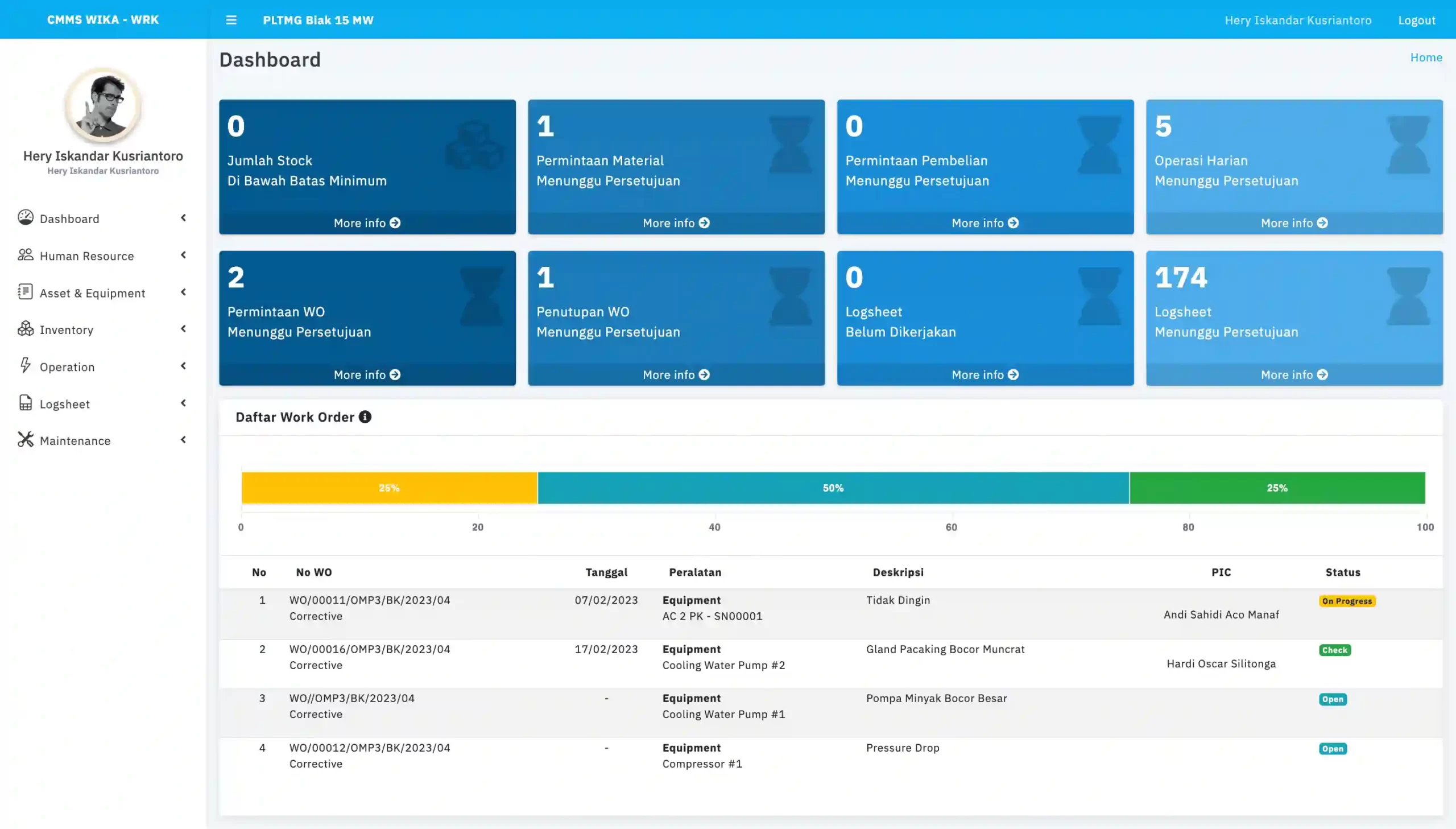Screen dimensions: 1456x829
Task: Click CMMS WIKA - WRK brand link
Action: pyautogui.click(x=103, y=20)
